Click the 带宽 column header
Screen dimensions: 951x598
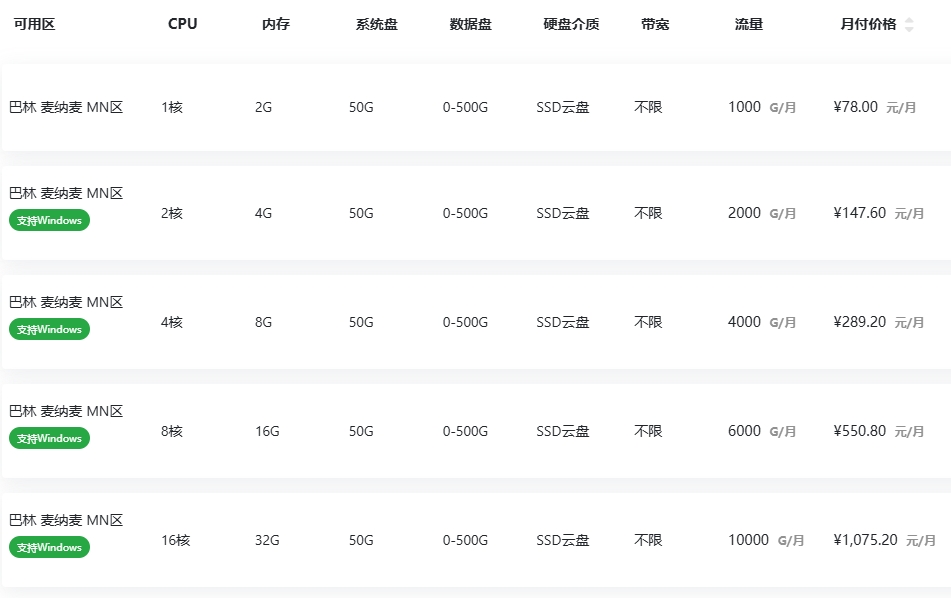(655, 25)
